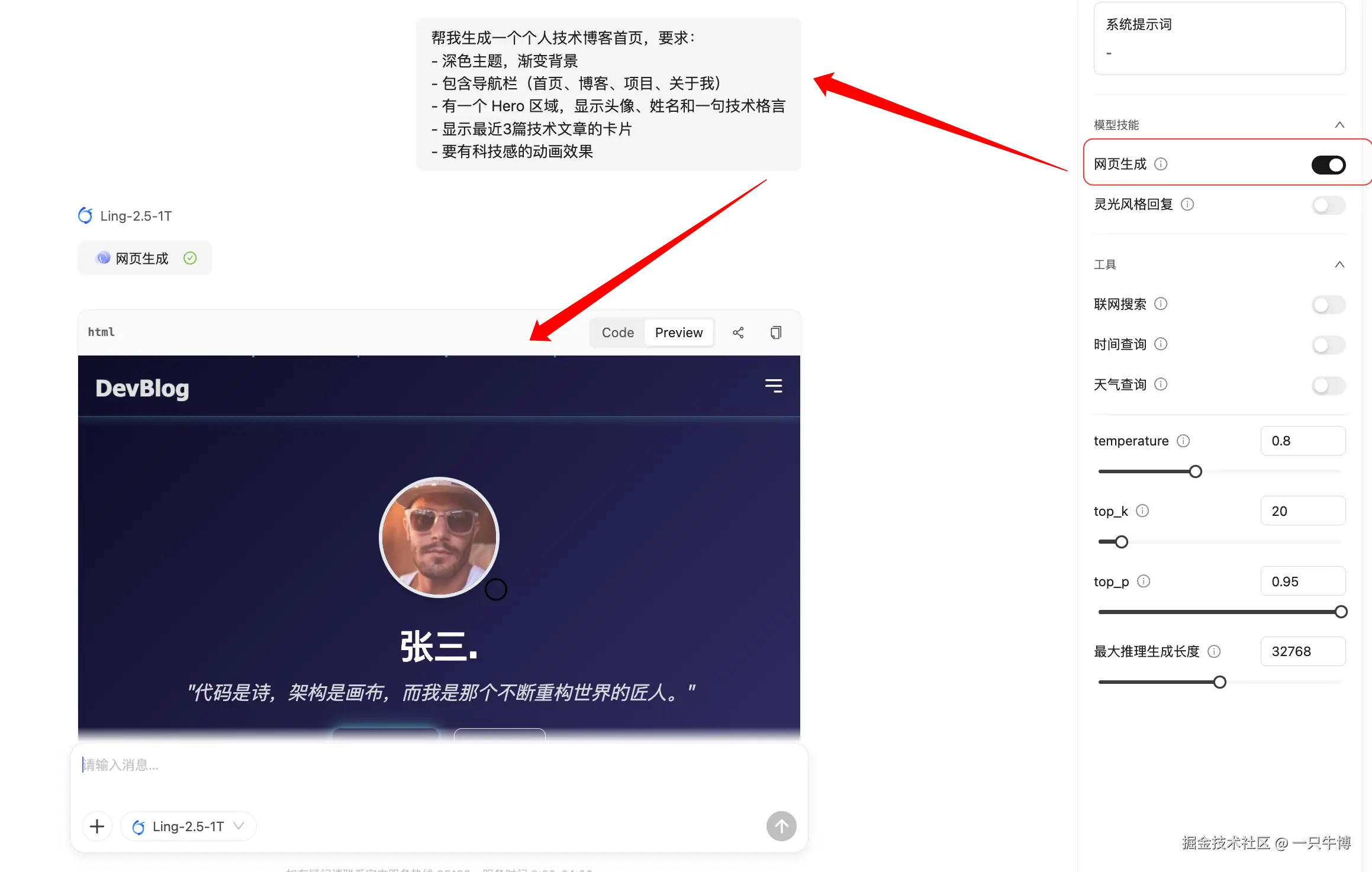Click the Ling-2.5-1T model logo icon
The height and width of the screenshot is (872, 1372).
[x=85, y=215]
